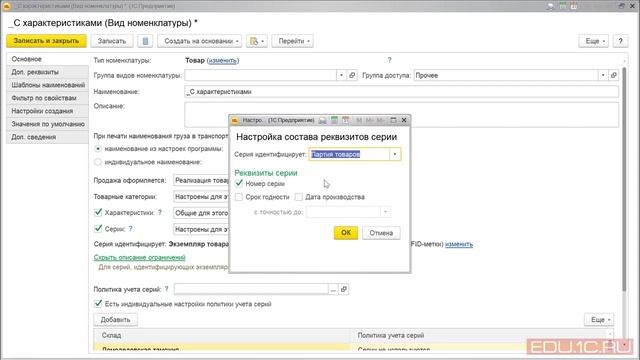The width and height of the screenshot is (640, 360).
Task: Click the ellipsis select button of Политика учета серий
Action: coord(333,289)
